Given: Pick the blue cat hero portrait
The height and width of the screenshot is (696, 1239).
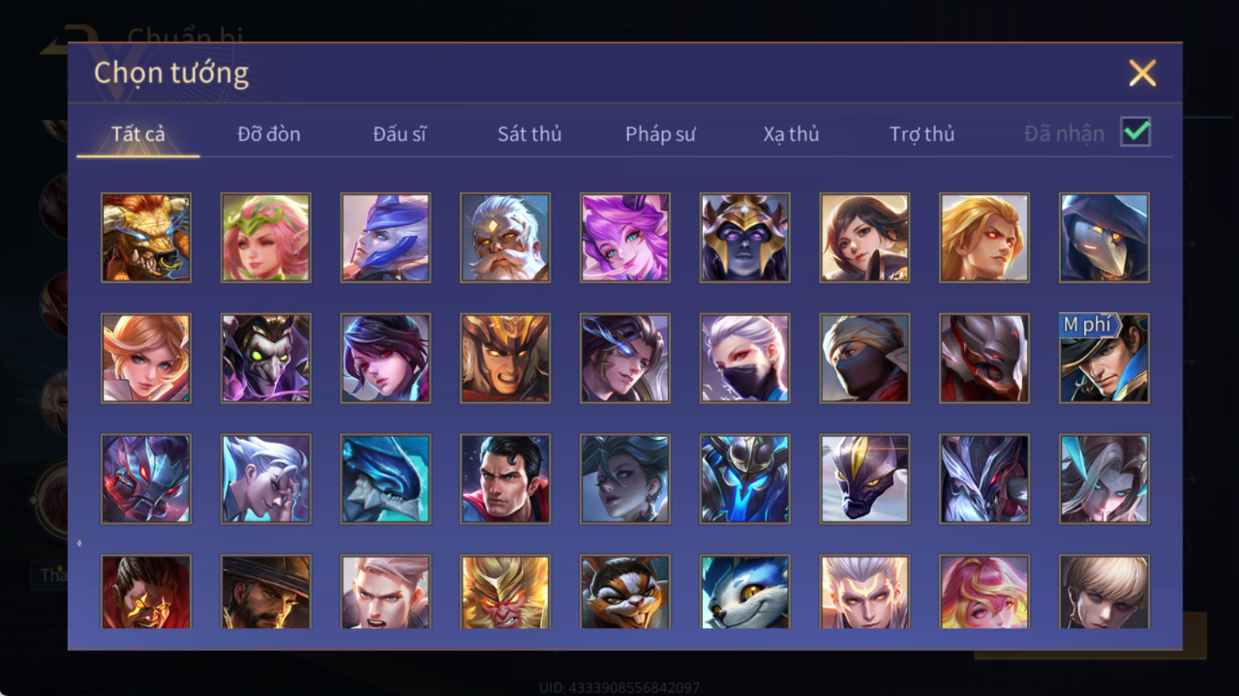Looking at the screenshot, I should 745,592.
